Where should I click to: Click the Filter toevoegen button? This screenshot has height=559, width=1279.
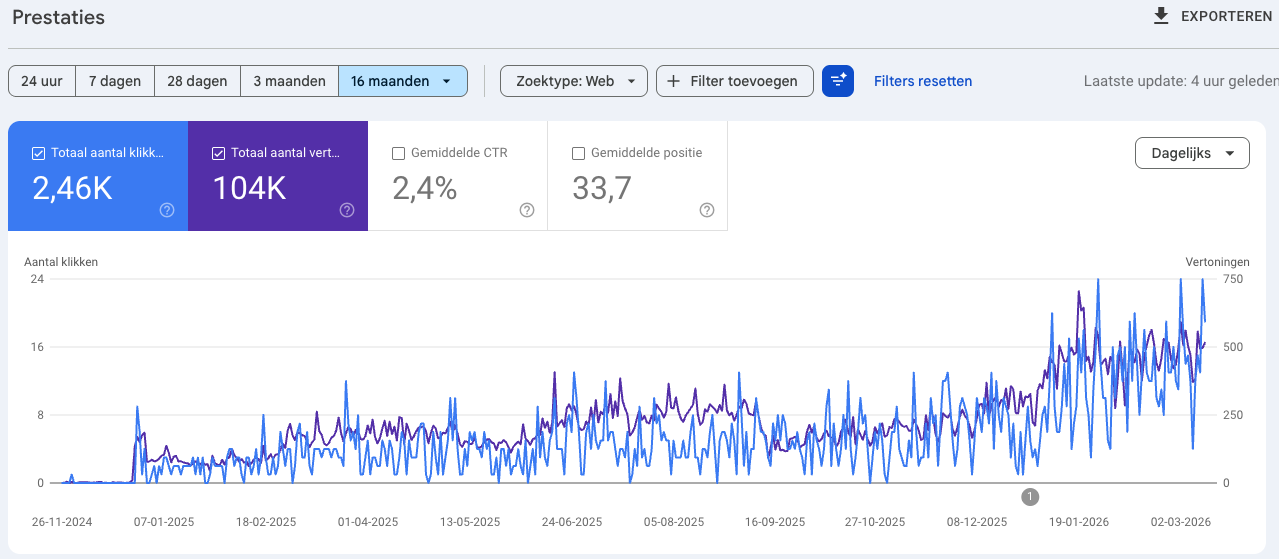(735, 81)
